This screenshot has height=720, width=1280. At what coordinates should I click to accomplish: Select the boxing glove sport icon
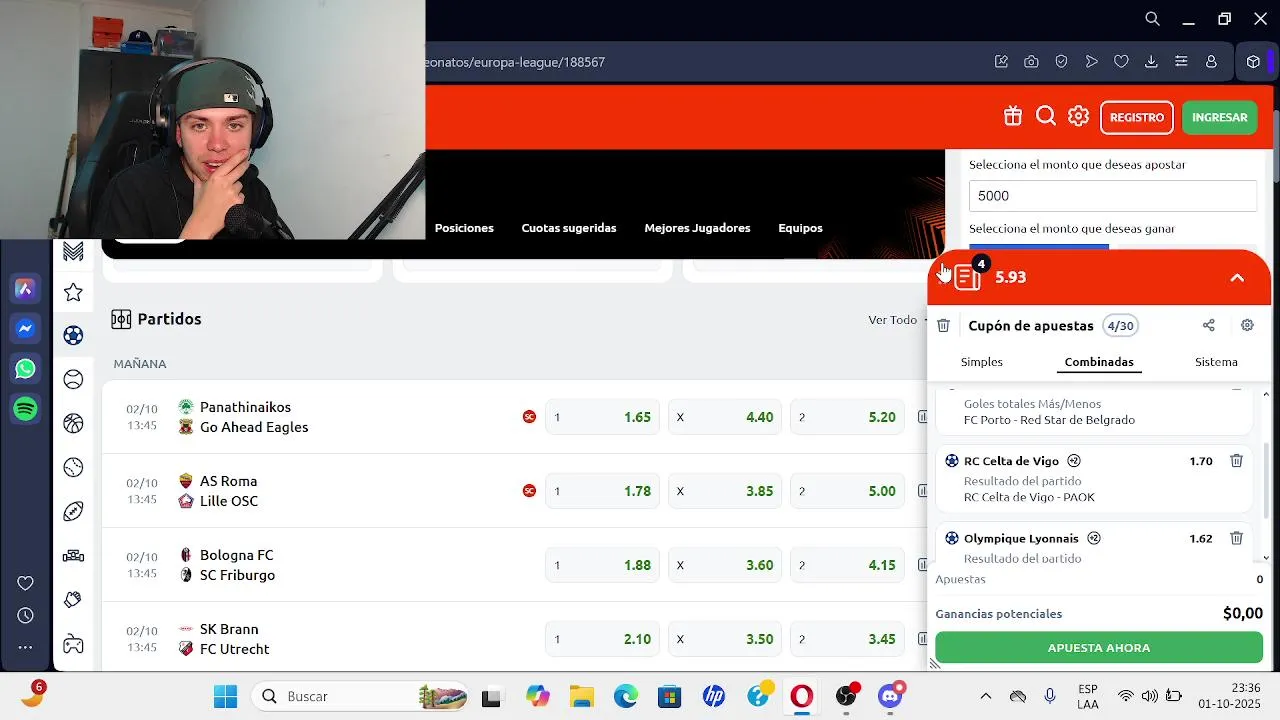tap(73, 599)
